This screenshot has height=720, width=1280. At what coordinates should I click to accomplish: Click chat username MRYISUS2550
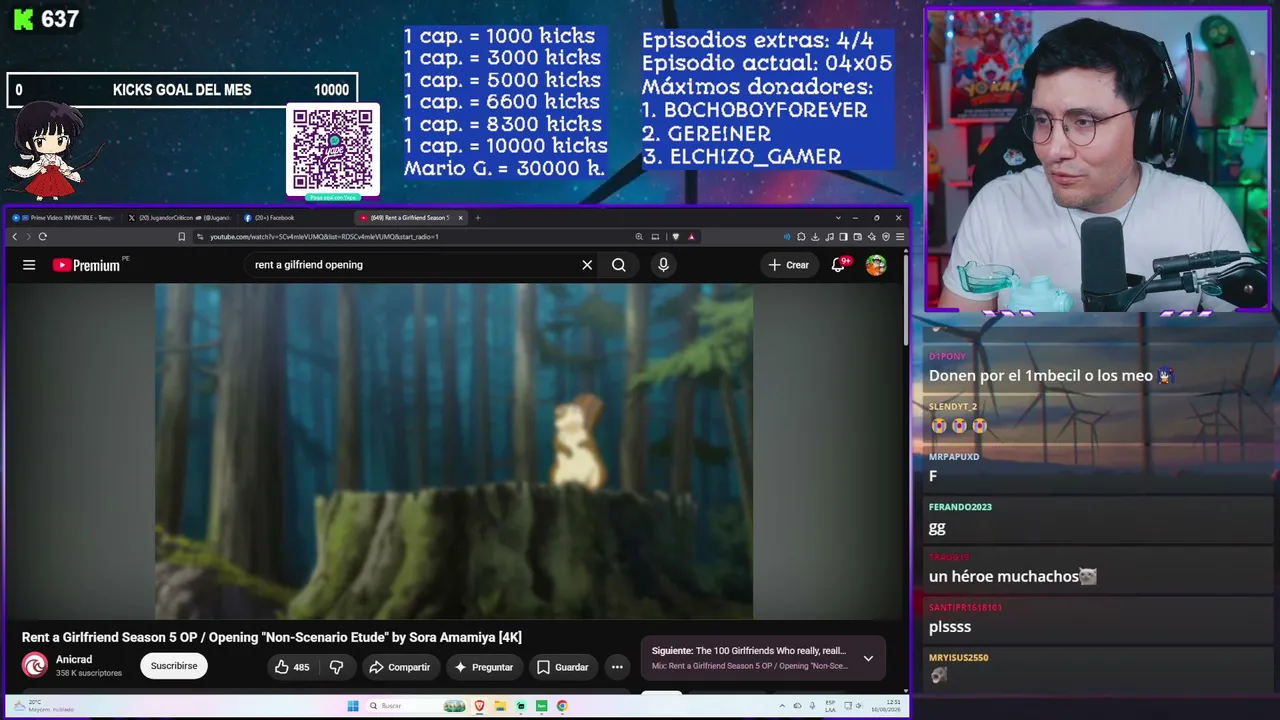click(958, 657)
